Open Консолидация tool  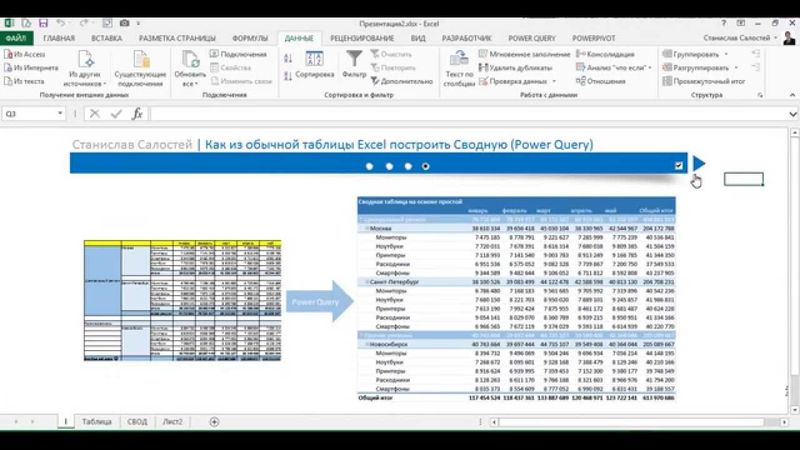[x=605, y=54]
